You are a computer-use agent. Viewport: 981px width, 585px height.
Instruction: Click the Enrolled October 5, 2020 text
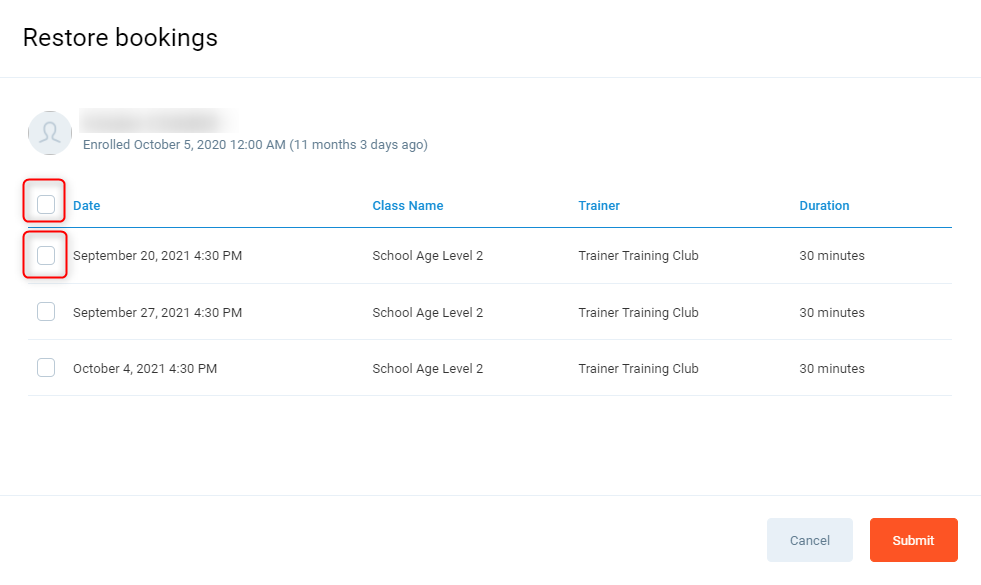pos(255,145)
